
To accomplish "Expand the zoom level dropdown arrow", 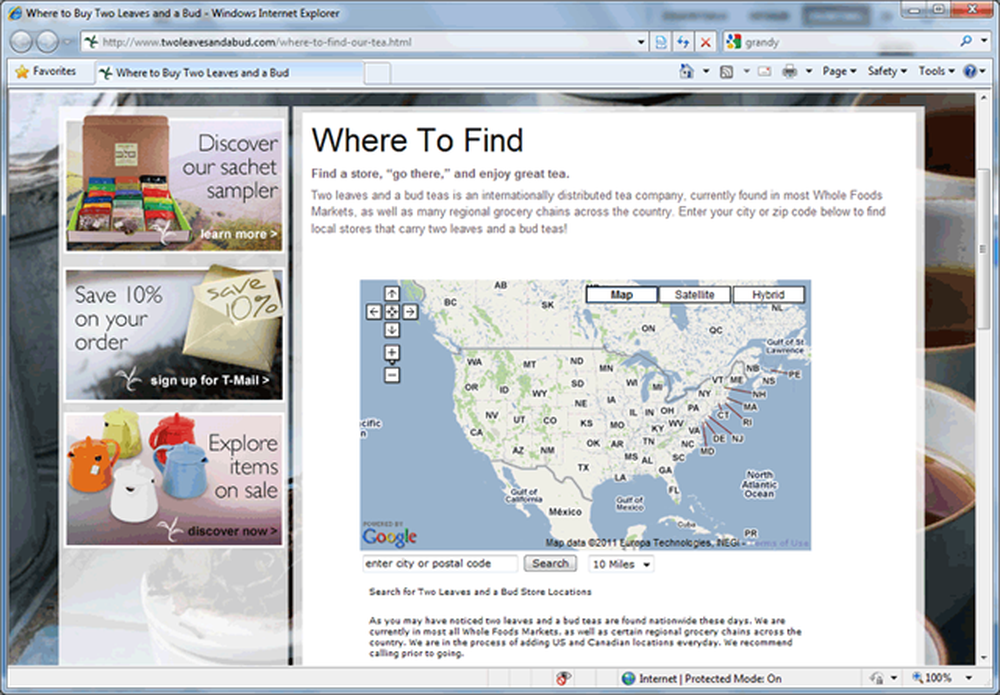I will (x=969, y=678).
